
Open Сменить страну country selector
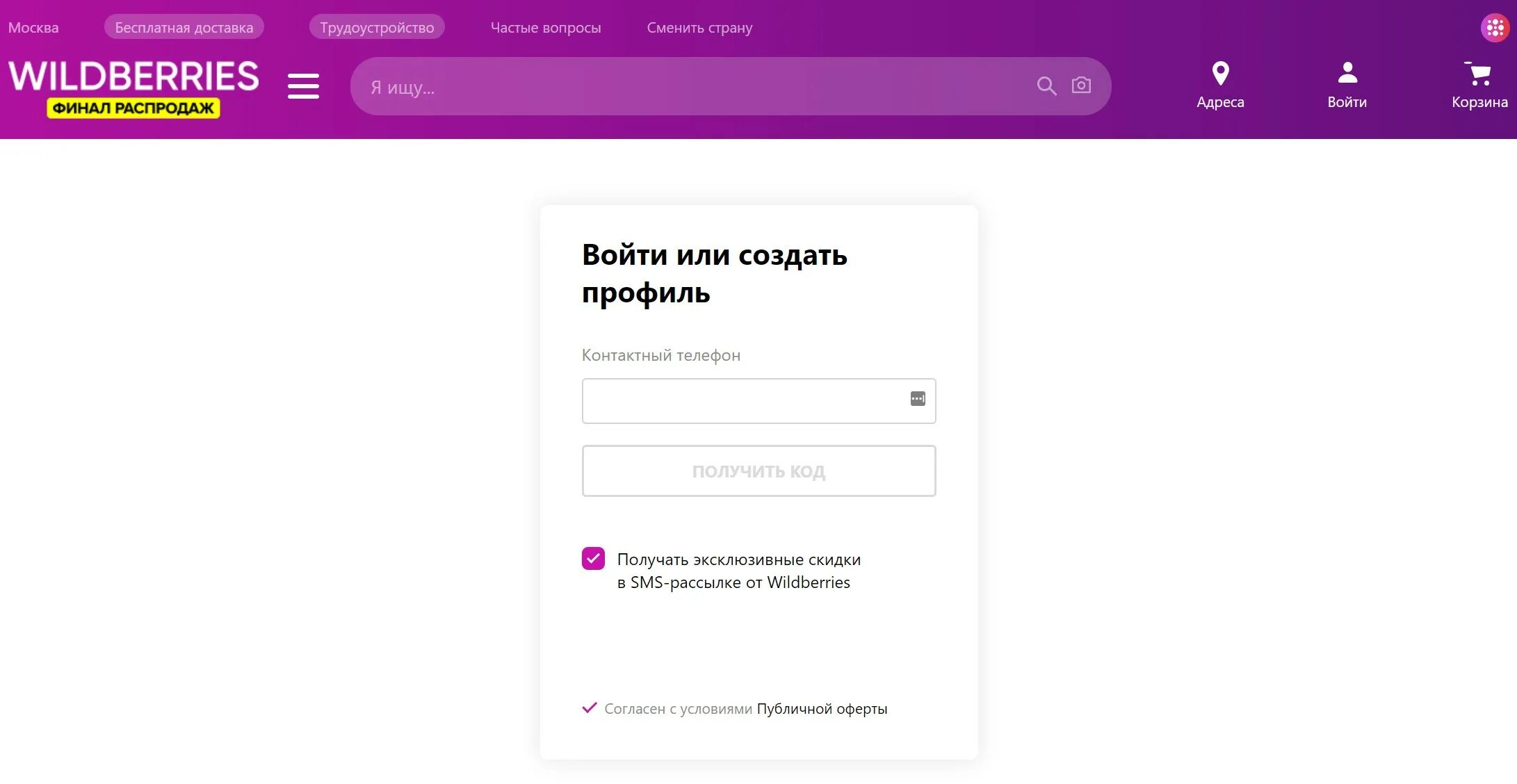(699, 28)
